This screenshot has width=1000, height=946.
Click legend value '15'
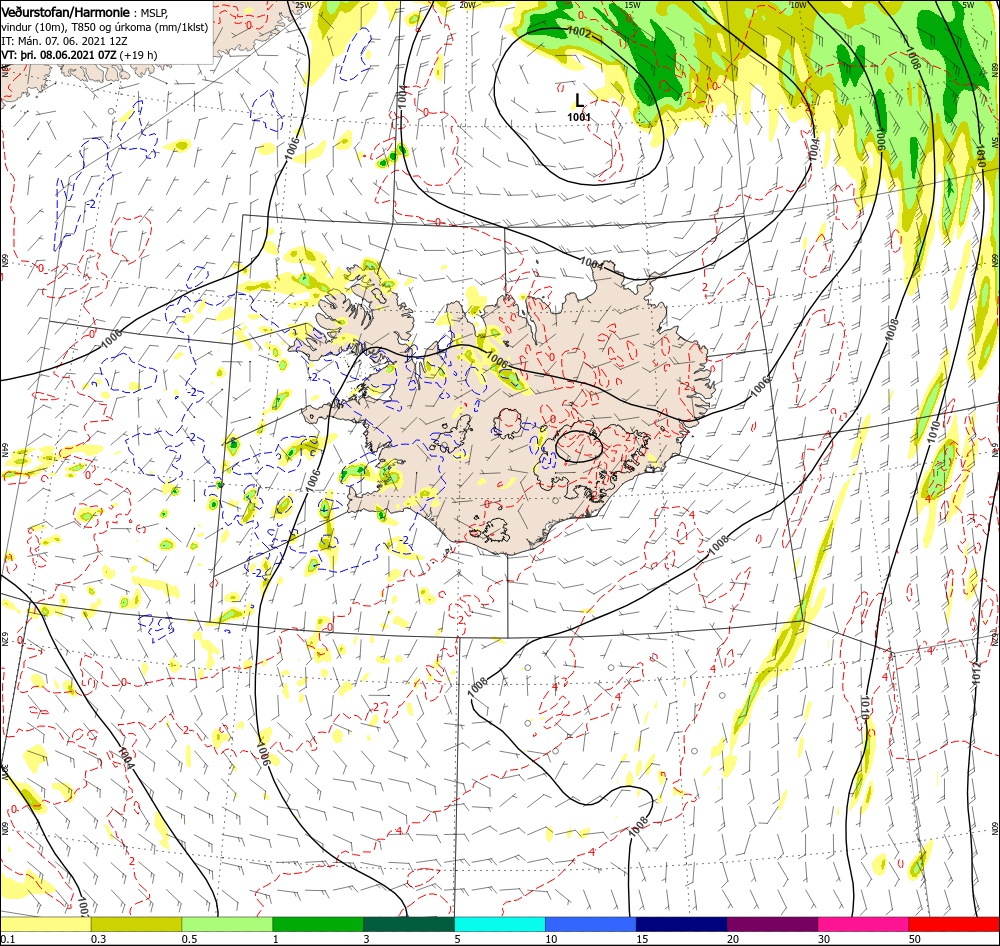[642, 939]
